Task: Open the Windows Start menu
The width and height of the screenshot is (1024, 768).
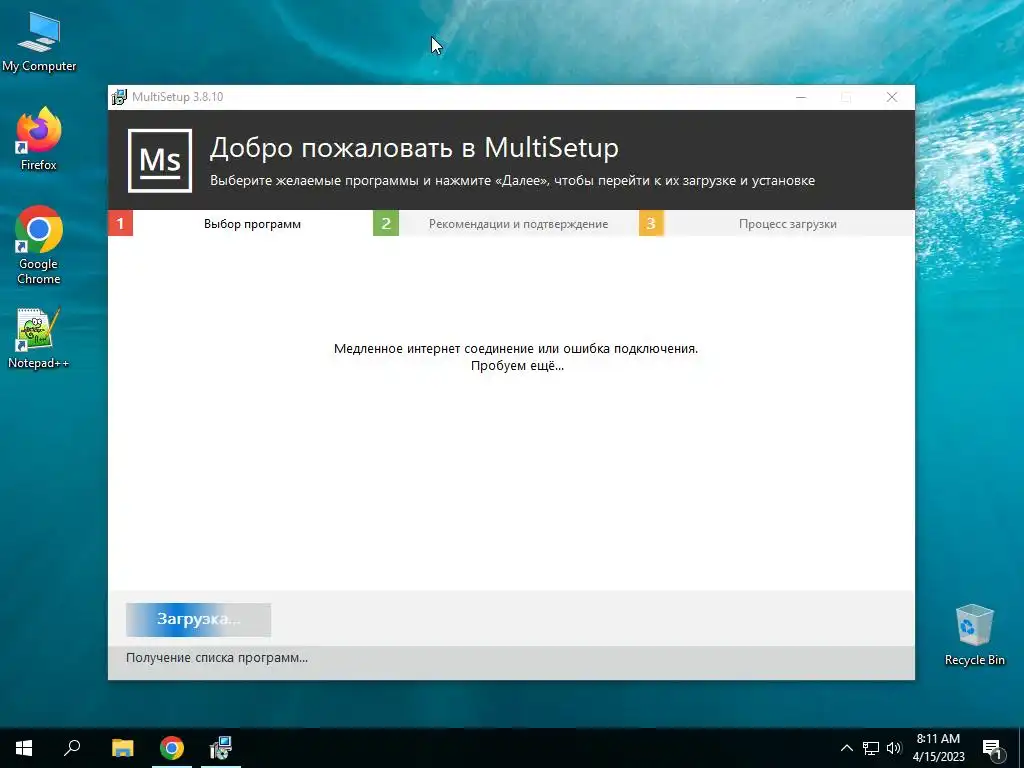Action: click(x=24, y=748)
